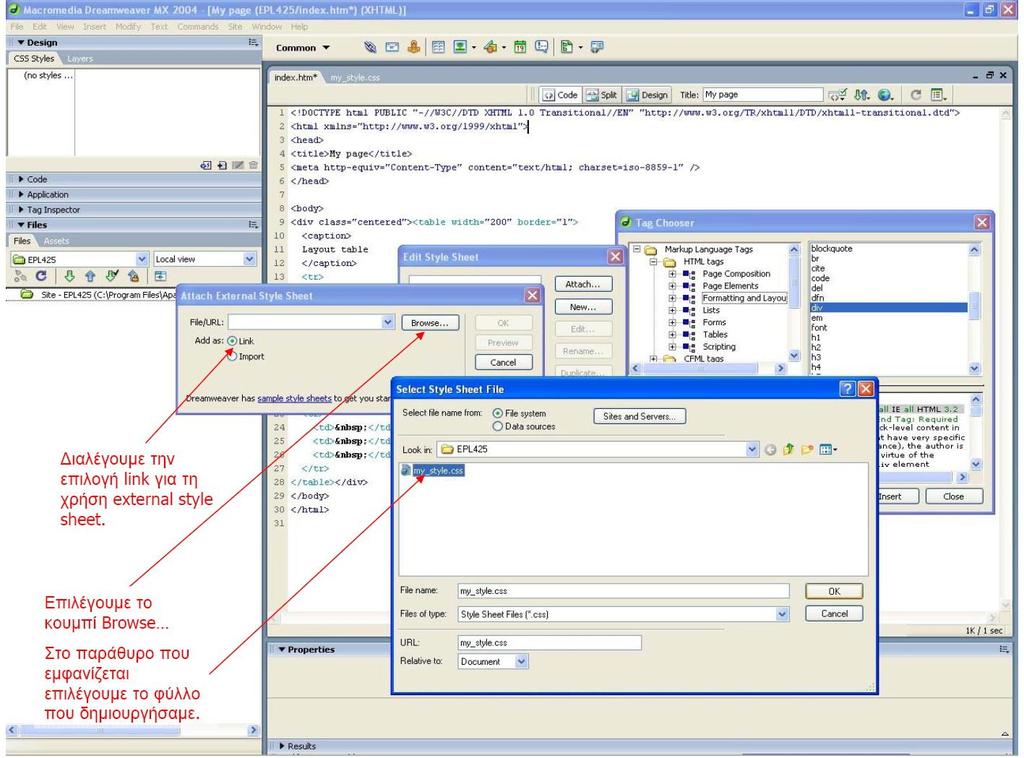Click the Comment icon in Insert bar
This screenshot has width=1024, height=758.
541,47
